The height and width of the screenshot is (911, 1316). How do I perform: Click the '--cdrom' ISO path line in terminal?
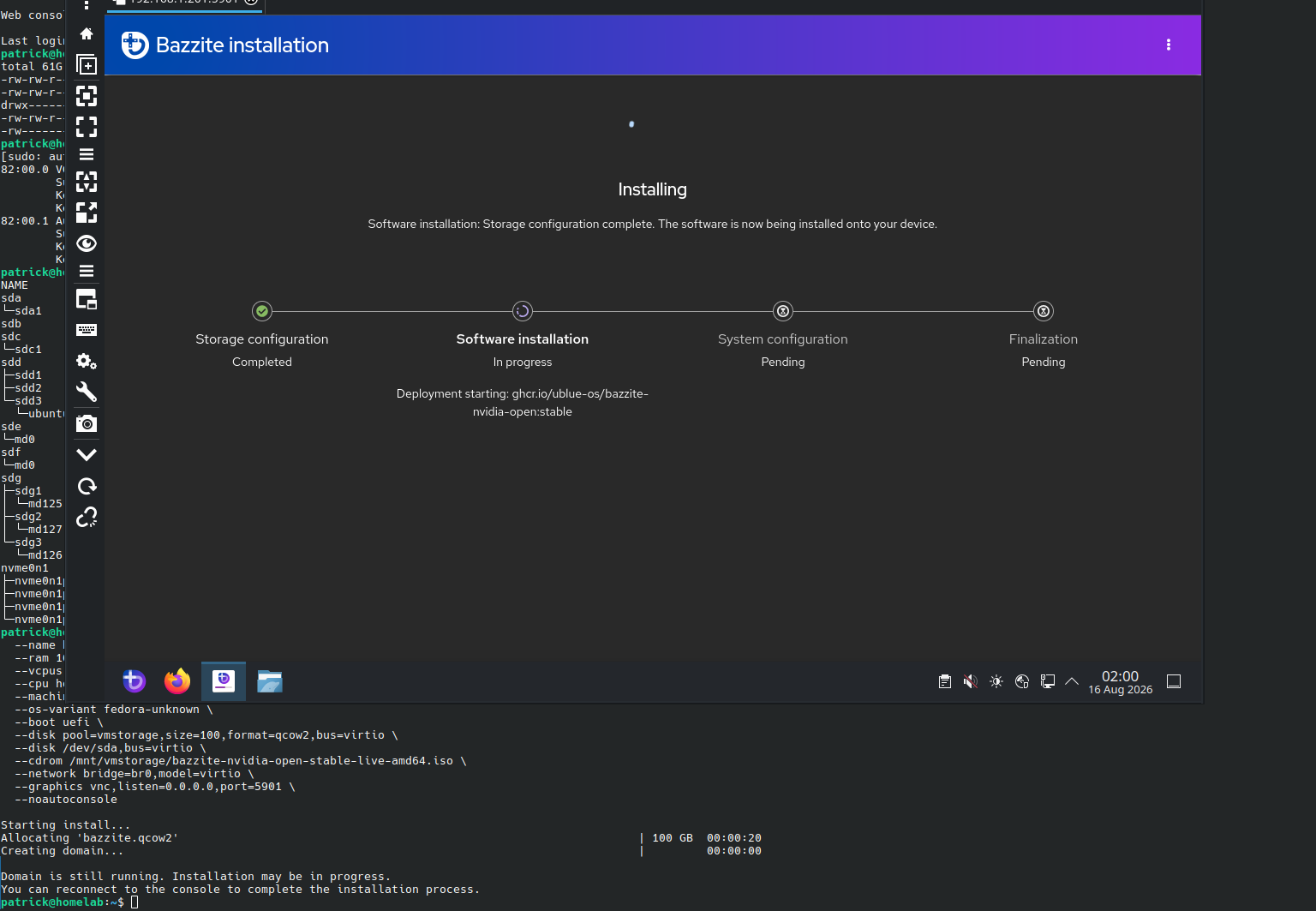(x=241, y=761)
